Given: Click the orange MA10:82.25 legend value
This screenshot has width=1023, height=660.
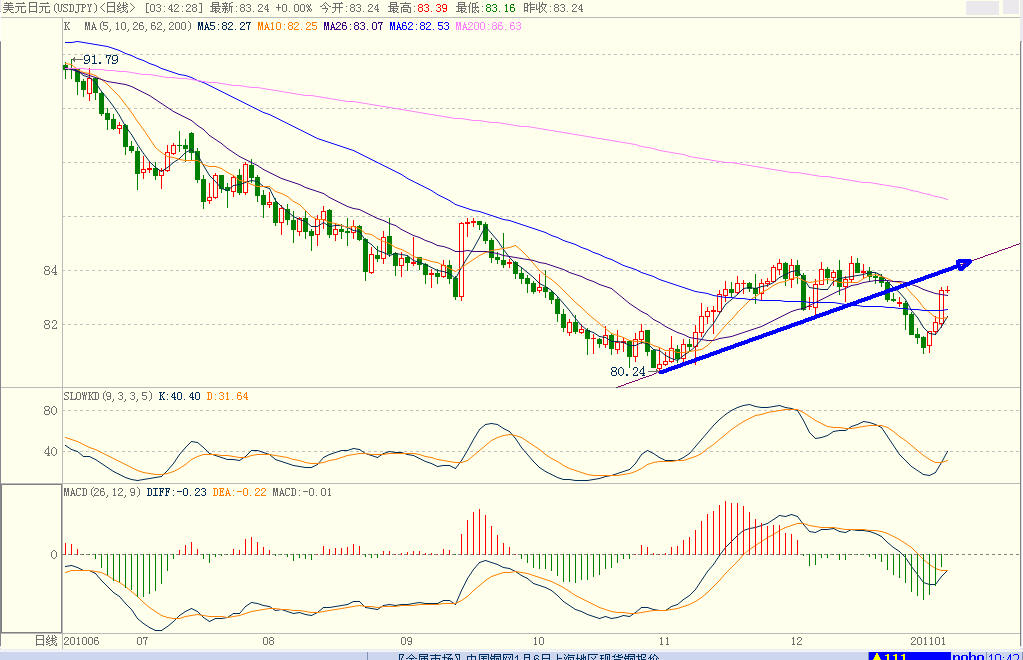Looking at the screenshot, I should click(287, 26).
